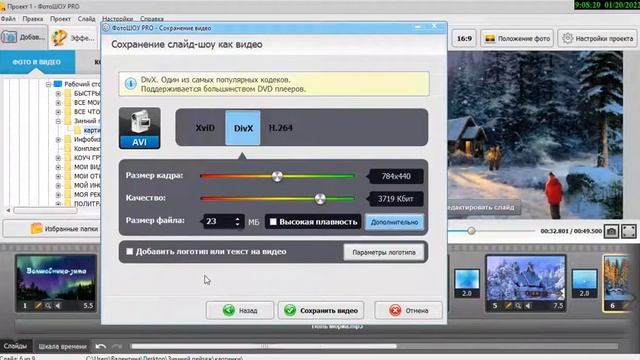640x360 pixels.
Task: Click the sound icon on slide 5
Action: click(528, 306)
